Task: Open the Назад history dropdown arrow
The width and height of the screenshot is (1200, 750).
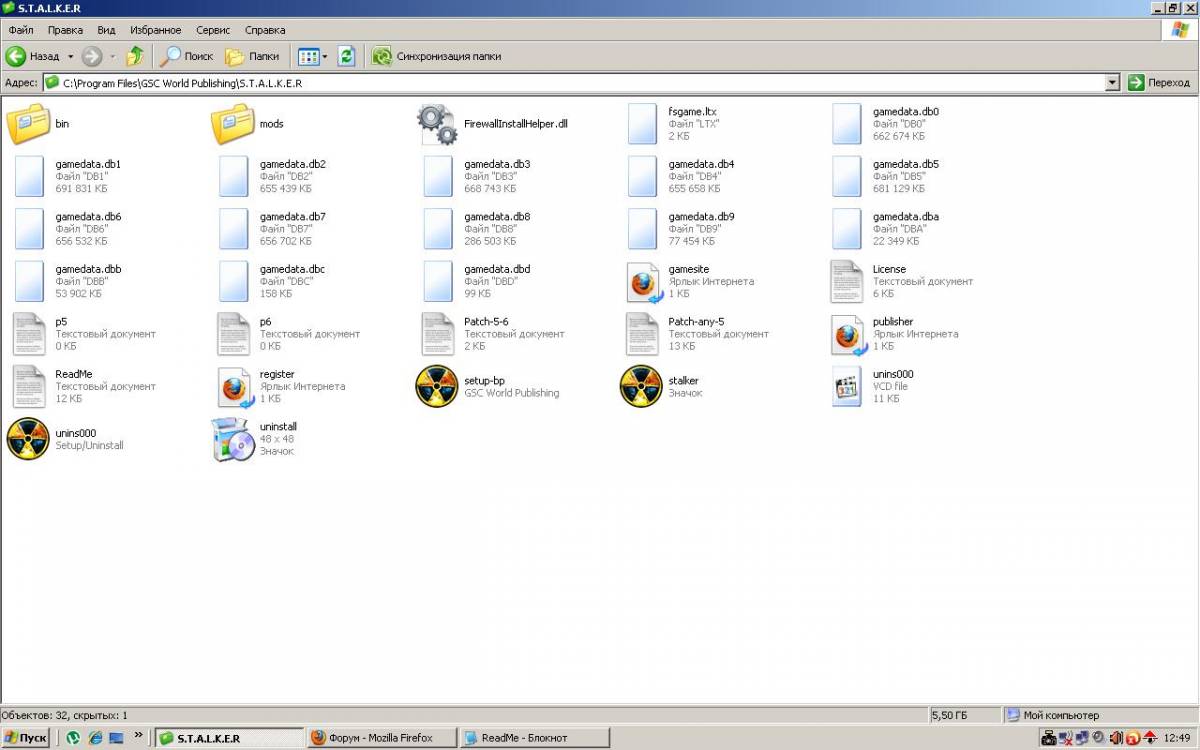Action: pyautogui.click(x=70, y=57)
